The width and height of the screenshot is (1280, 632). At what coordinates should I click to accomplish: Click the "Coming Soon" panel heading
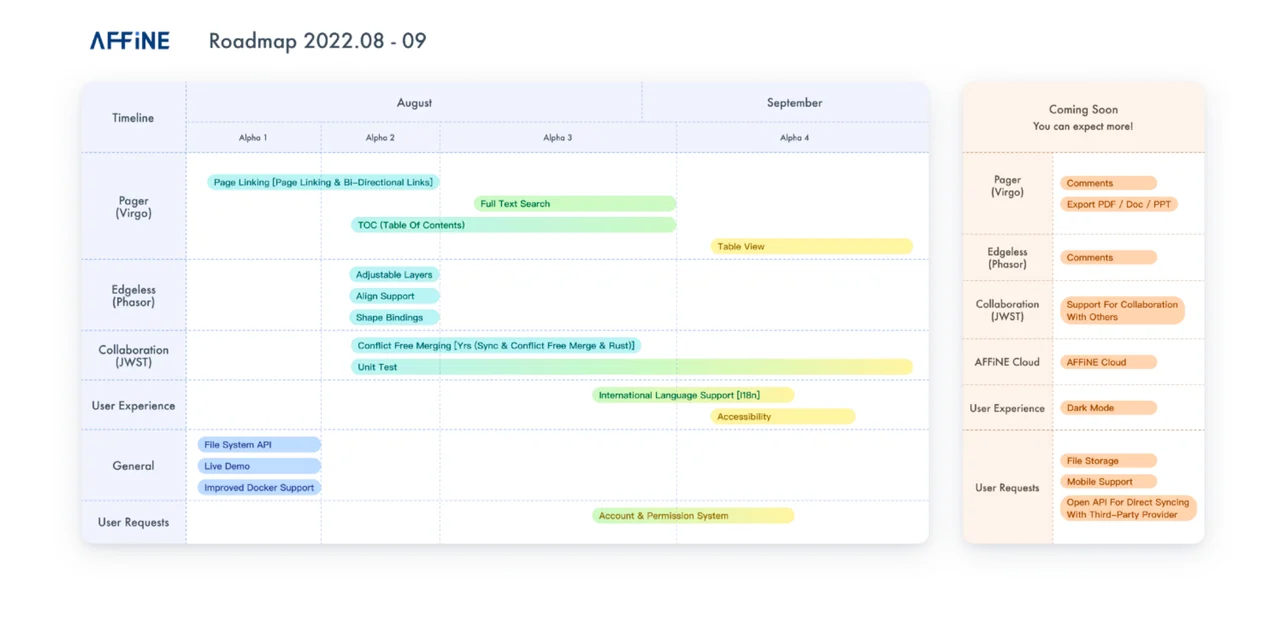(x=1083, y=110)
